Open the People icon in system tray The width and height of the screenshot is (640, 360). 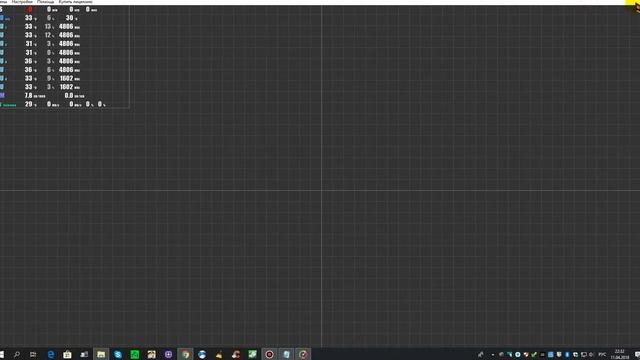tap(480, 354)
